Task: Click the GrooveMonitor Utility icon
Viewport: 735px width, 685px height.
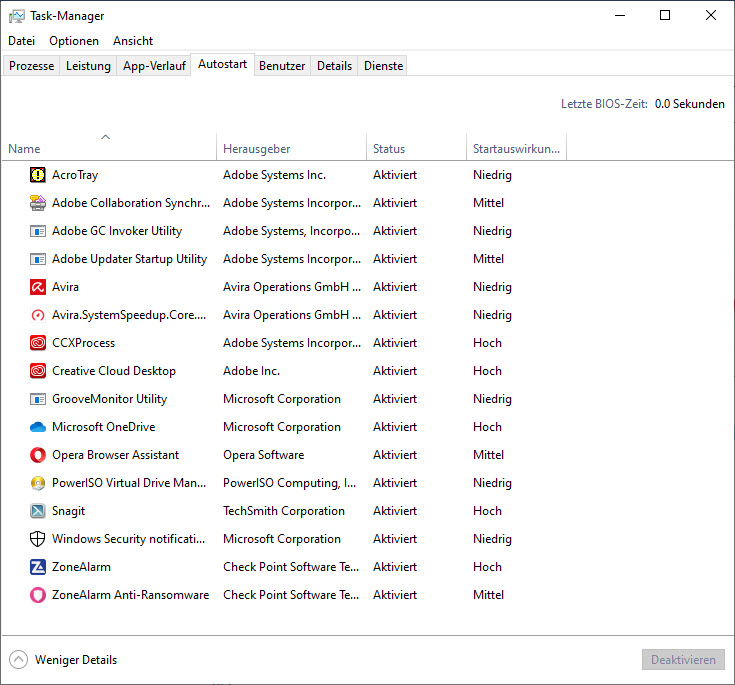Action: pos(38,399)
